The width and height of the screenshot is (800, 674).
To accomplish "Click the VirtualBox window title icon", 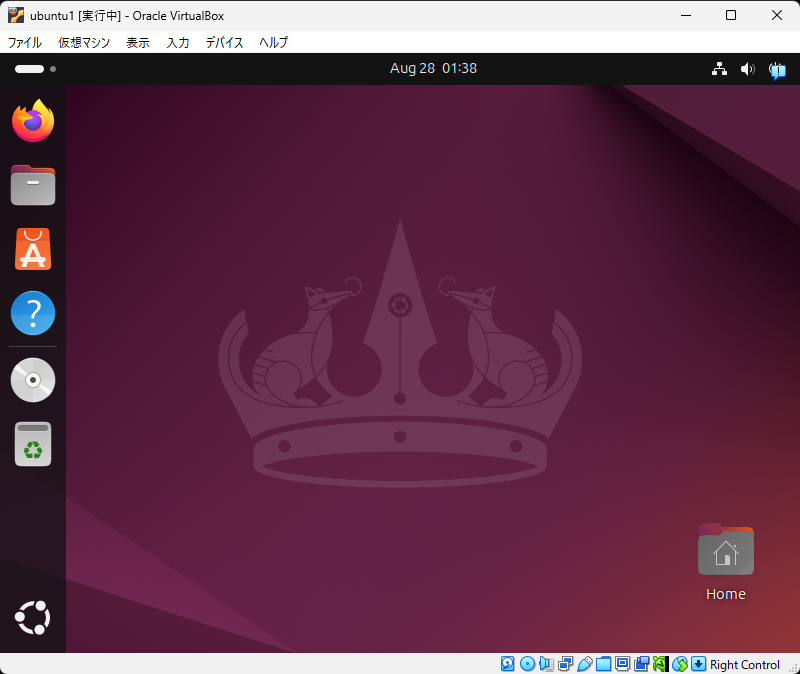I will [x=16, y=15].
